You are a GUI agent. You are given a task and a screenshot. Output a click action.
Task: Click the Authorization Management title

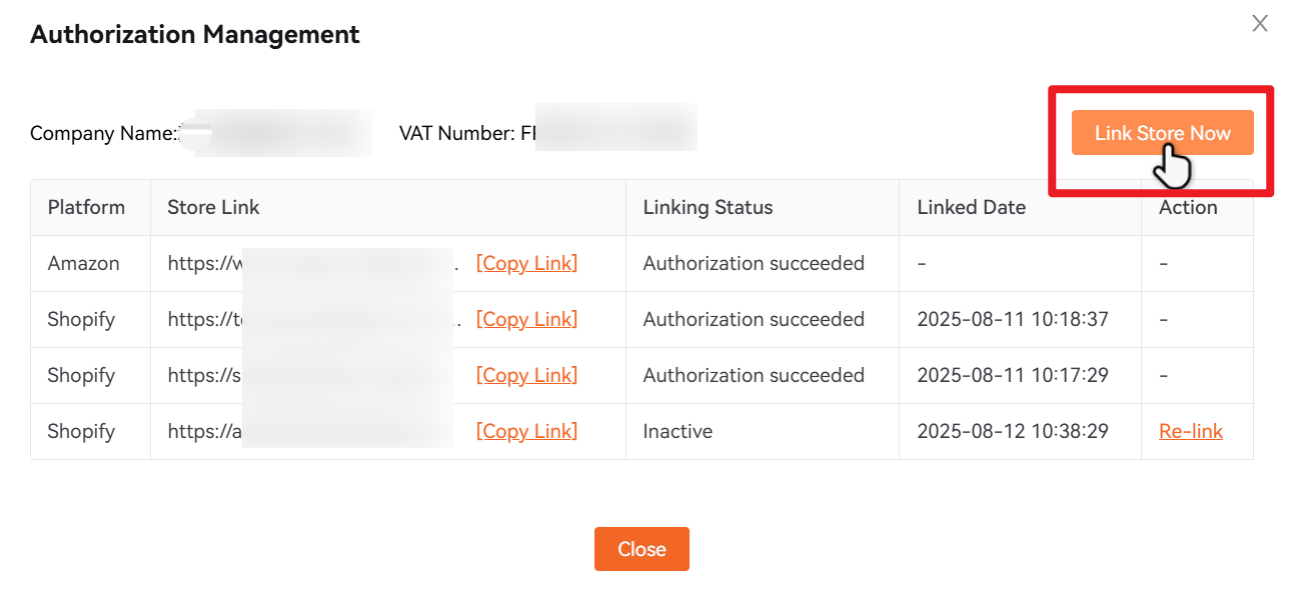click(x=195, y=33)
